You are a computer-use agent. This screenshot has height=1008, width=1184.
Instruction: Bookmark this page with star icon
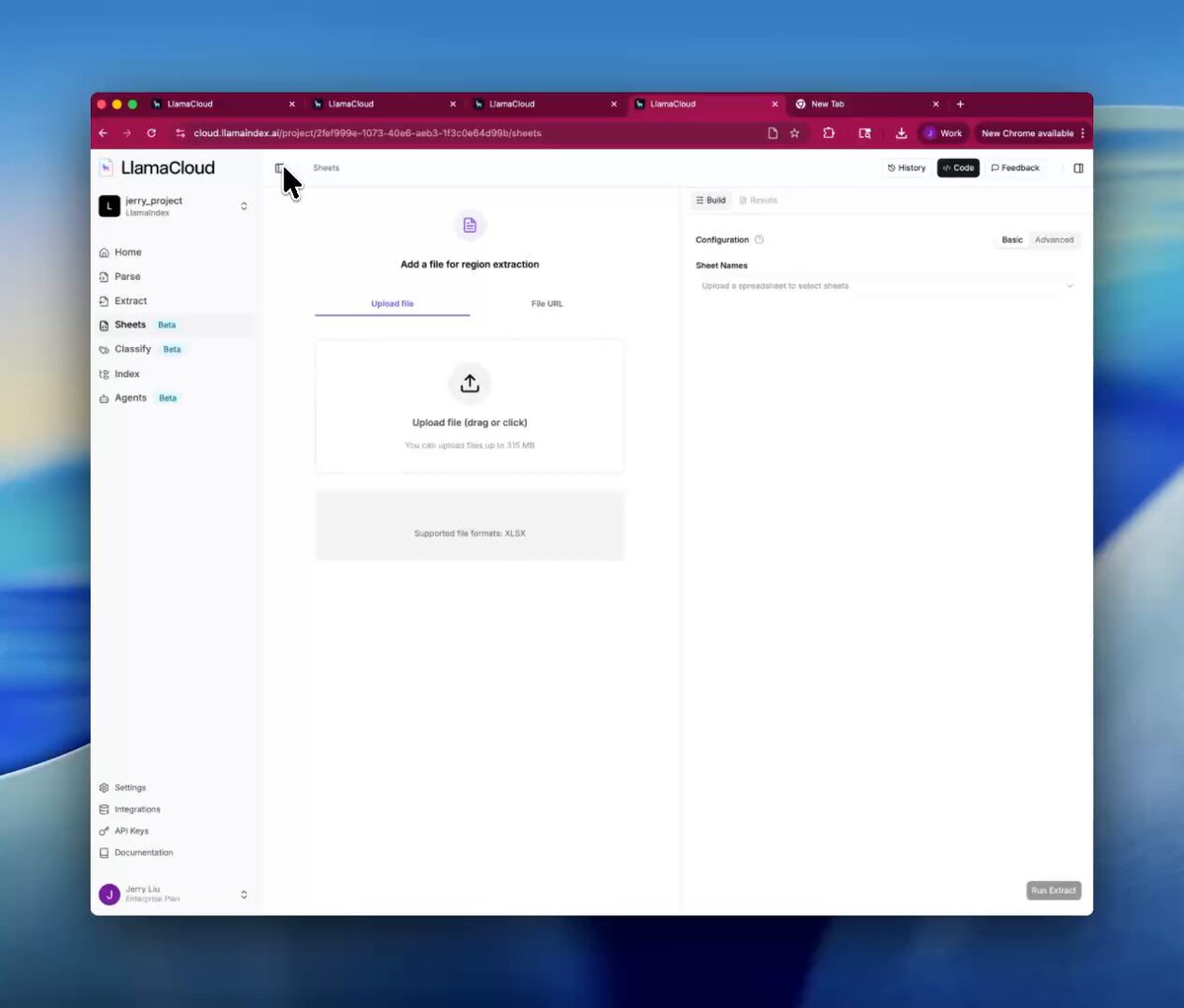click(794, 133)
